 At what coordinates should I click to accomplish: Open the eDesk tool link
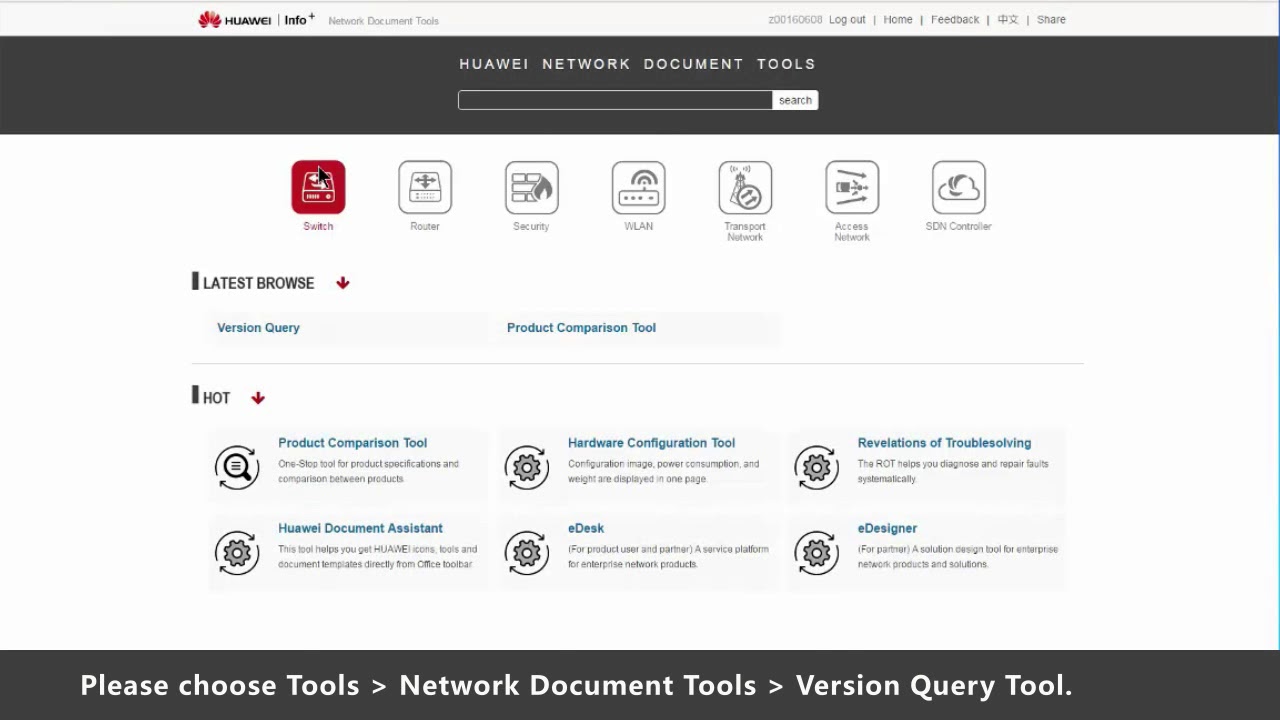pyautogui.click(x=586, y=528)
